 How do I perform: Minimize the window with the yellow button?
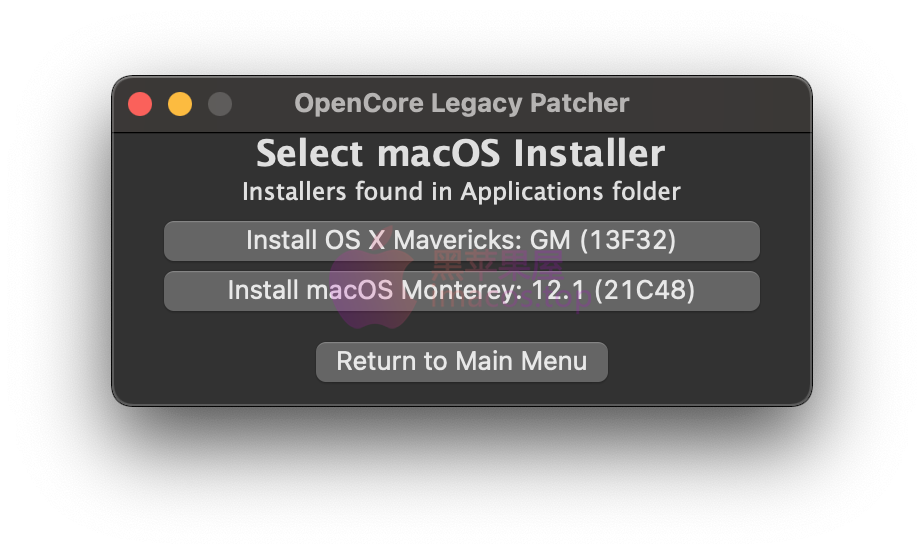click(180, 104)
